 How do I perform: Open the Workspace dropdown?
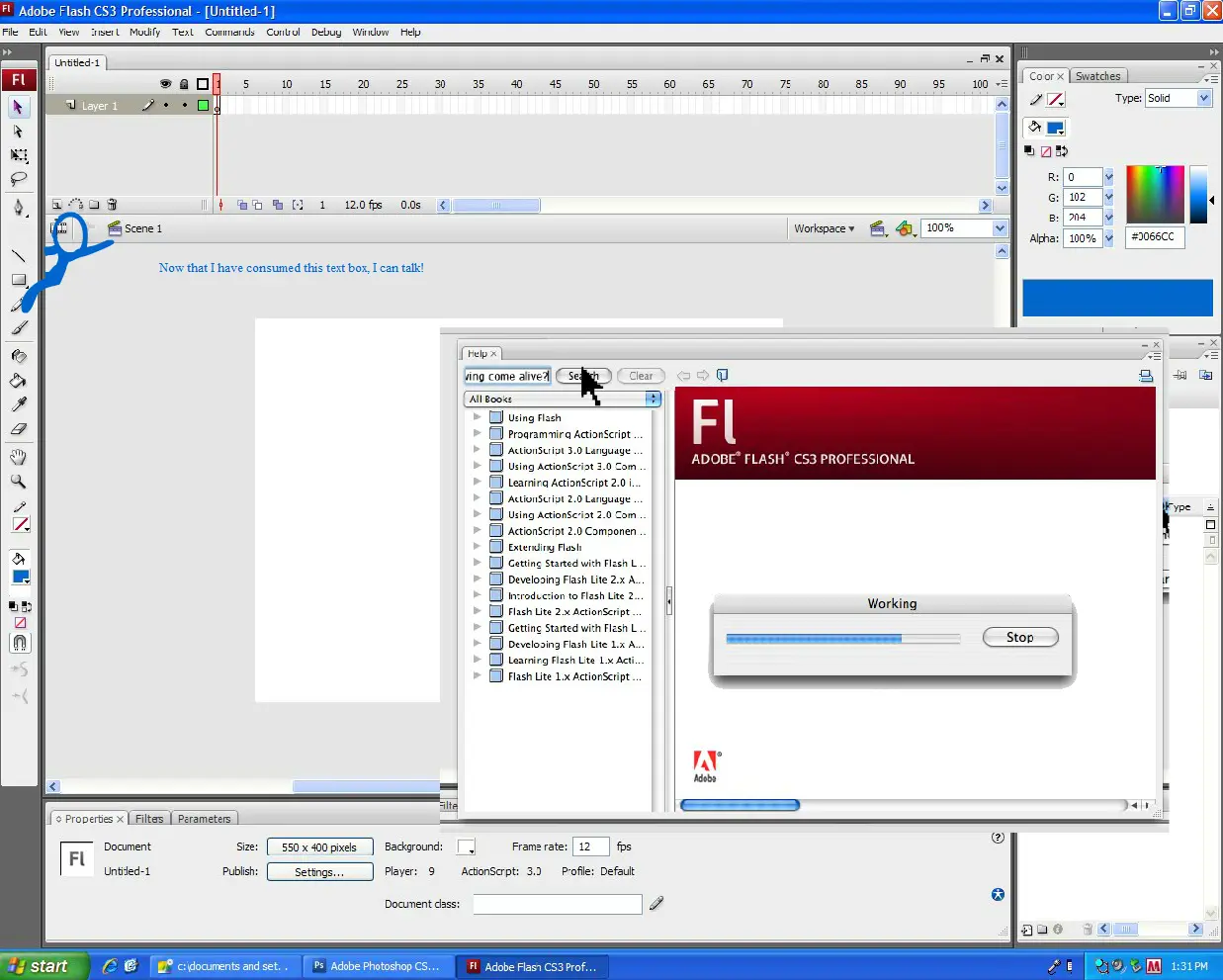(824, 228)
